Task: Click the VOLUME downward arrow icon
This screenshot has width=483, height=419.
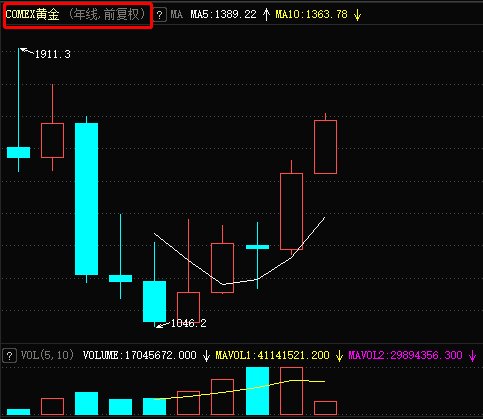Action: pyautogui.click(x=206, y=356)
